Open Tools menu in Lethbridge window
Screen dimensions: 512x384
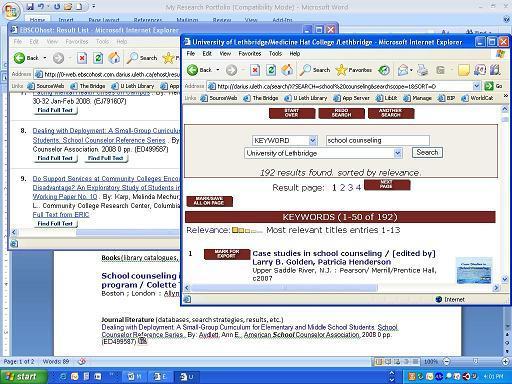point(275,53)
